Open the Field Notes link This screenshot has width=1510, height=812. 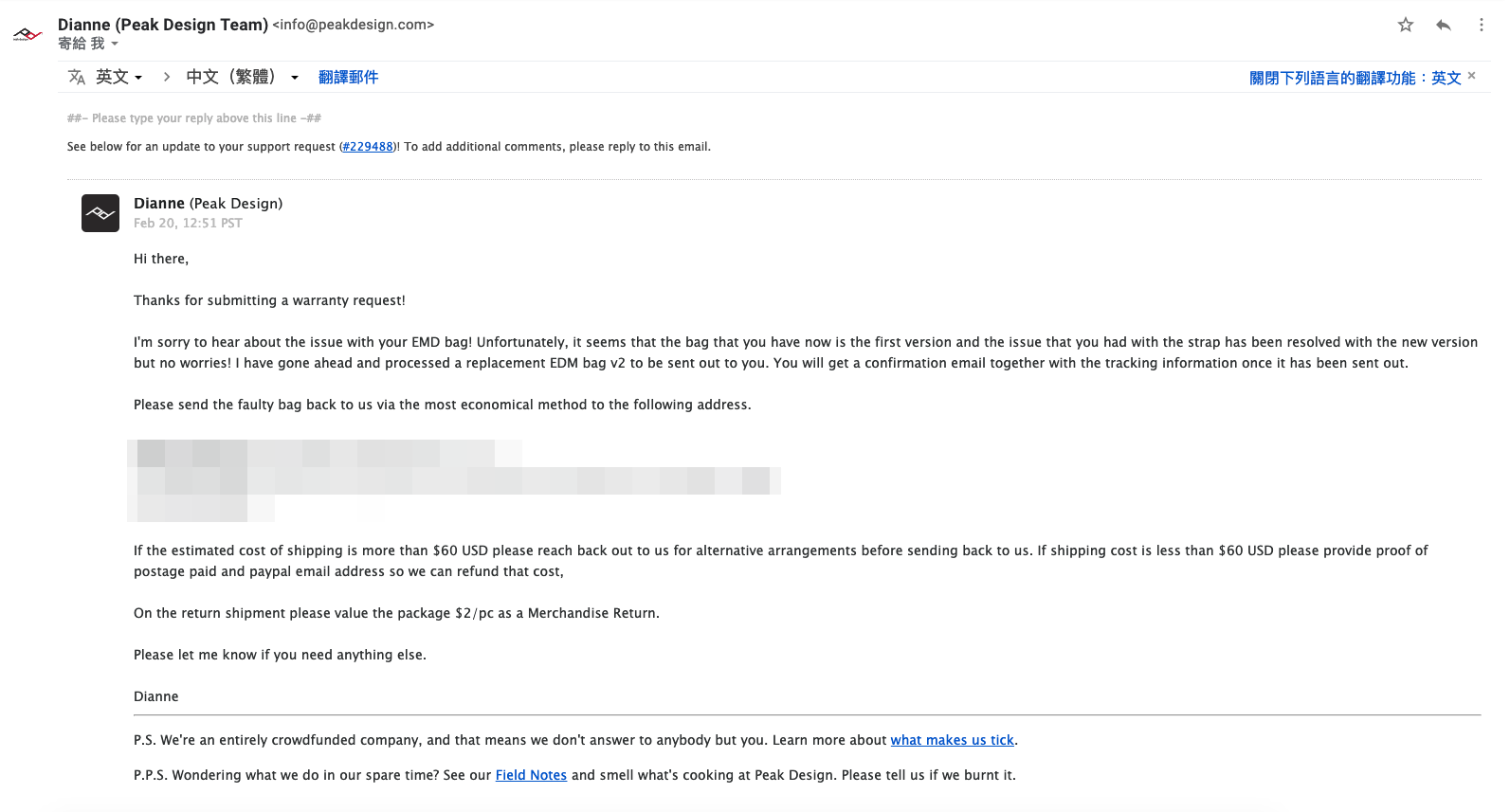click(531, 775)
